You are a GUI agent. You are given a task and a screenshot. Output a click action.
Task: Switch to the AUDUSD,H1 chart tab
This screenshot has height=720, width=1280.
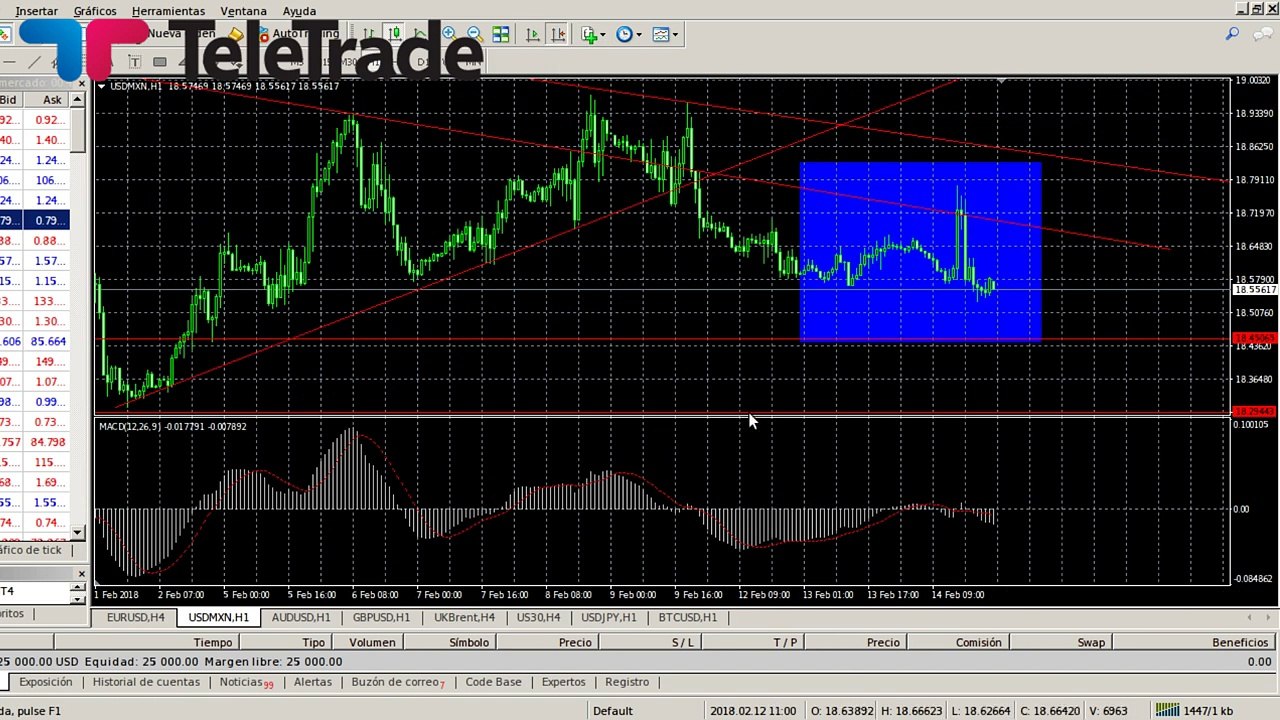coord(300,617)
